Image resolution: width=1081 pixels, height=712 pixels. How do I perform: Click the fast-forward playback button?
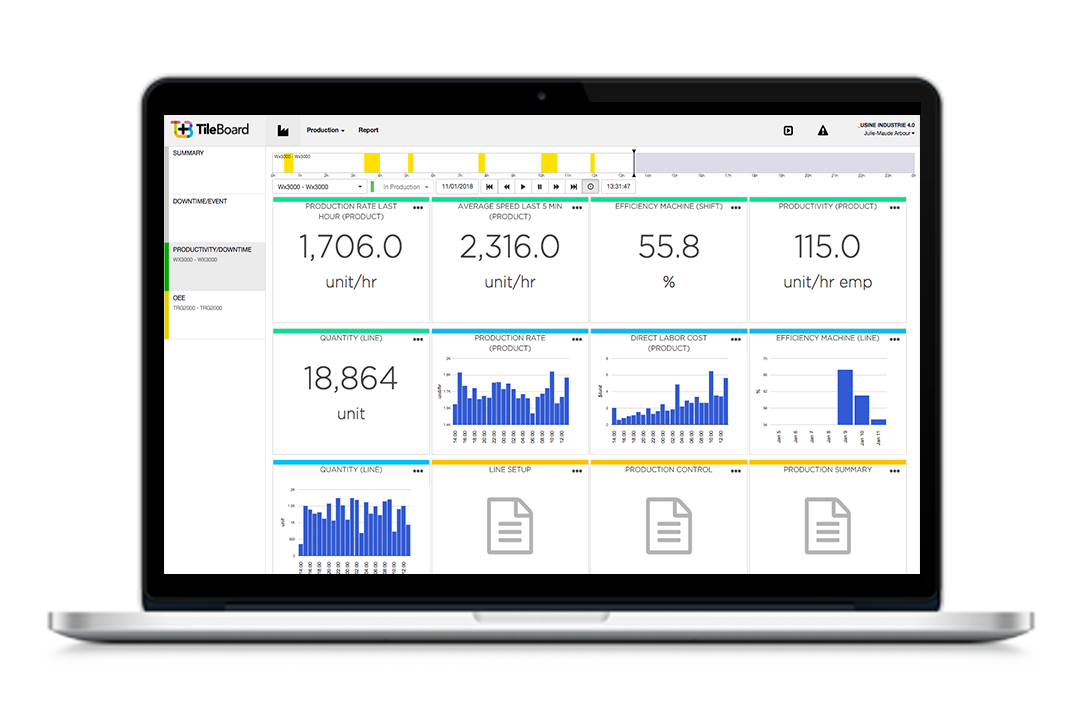(556, 187)
